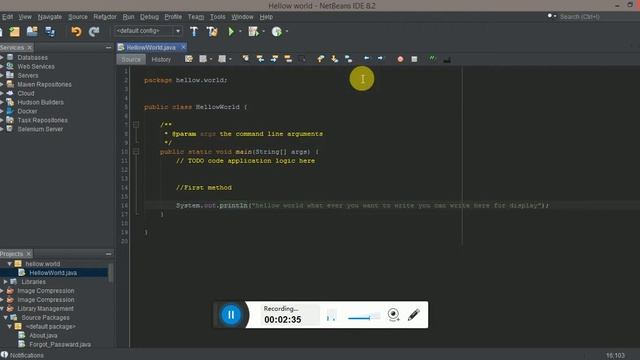Close the HellowWorld.java tab
This screenshot has width=640, height=360.
tap(183, 47)
